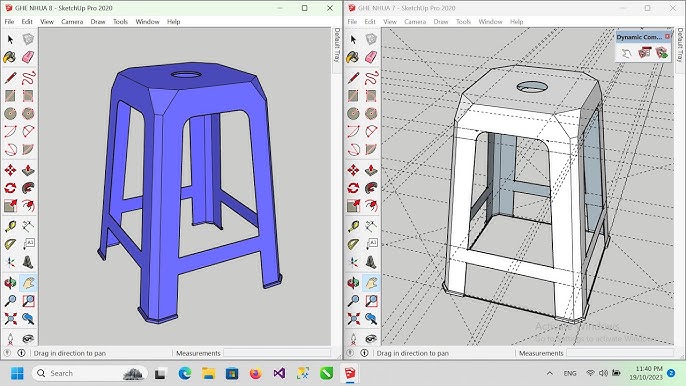Select Follow Me tool in GHE NHUA 8 window

(28, 188)
